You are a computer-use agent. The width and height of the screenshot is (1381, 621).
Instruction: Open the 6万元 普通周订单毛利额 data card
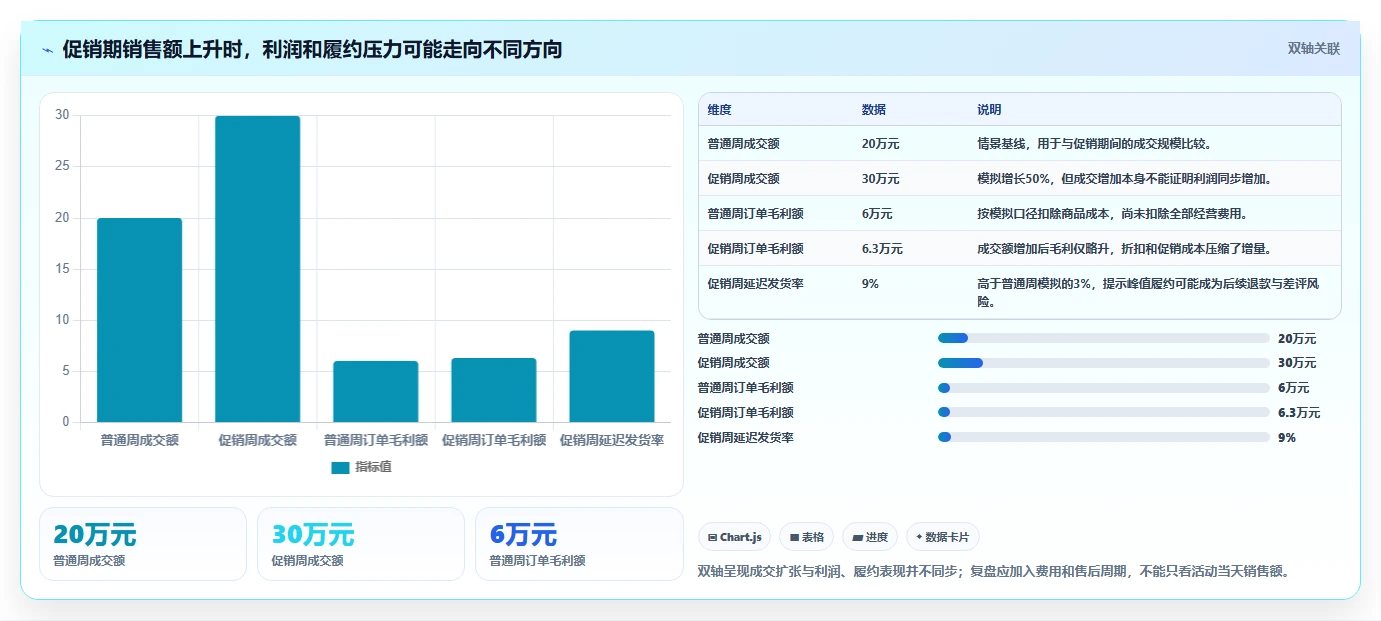[579, 544]
